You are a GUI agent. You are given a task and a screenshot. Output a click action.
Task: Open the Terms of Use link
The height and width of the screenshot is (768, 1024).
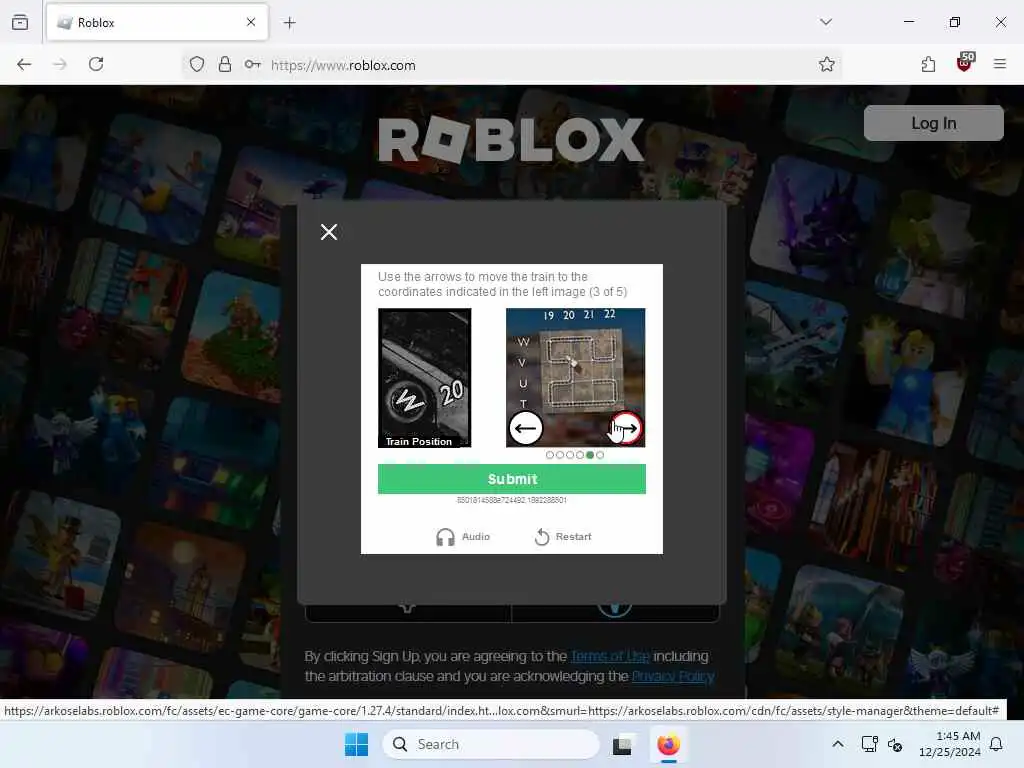click(x=610, y=656)
